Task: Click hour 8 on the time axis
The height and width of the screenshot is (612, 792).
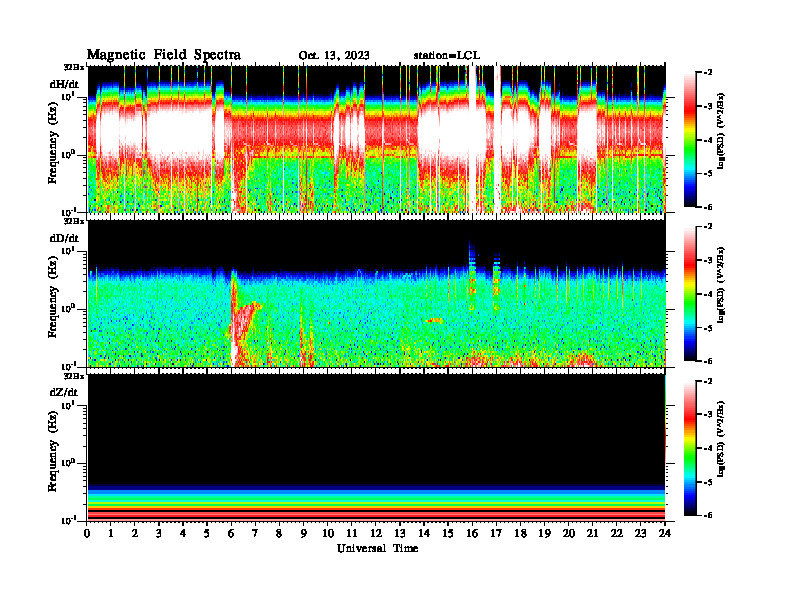Action: 279,533
